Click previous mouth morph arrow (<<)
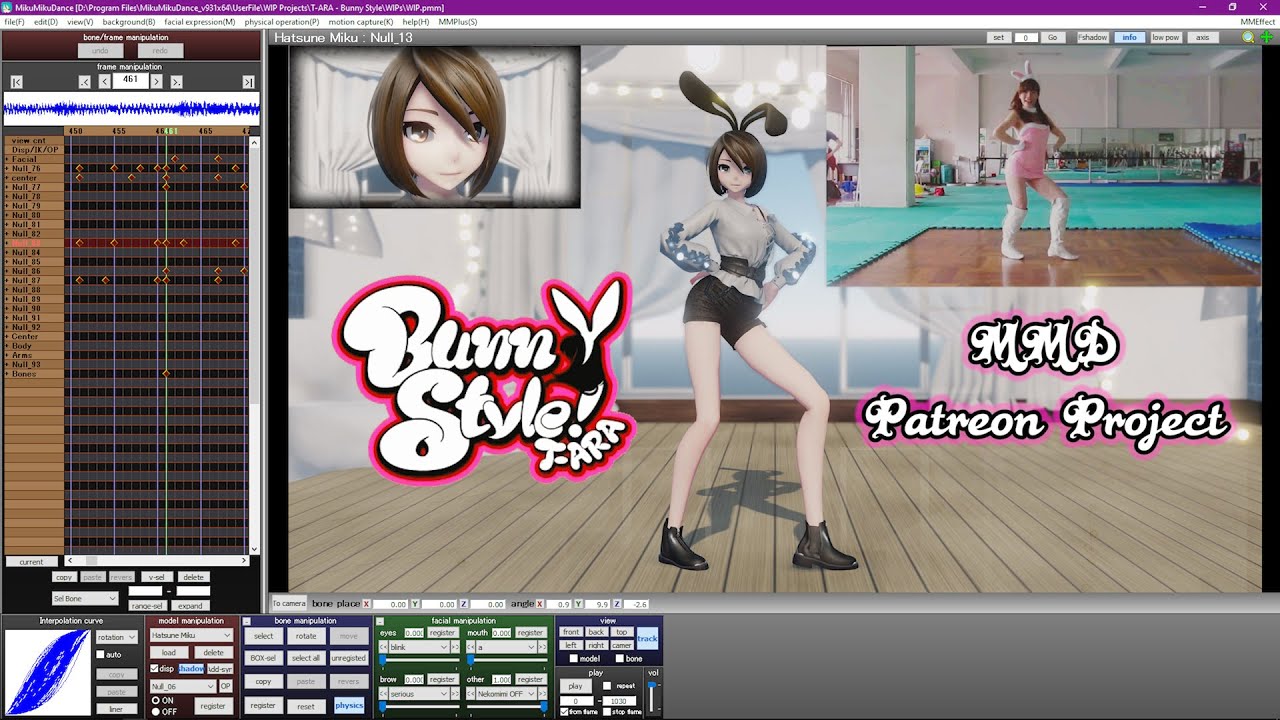This screenshot has height=720, width=1280. point(471,647)
